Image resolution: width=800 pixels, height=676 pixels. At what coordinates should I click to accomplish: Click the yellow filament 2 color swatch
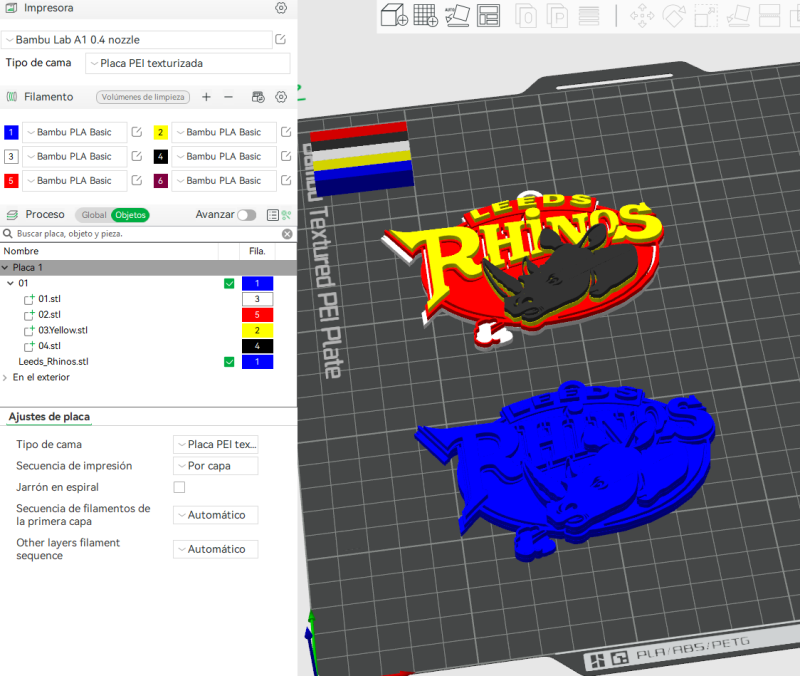[161, 132]
